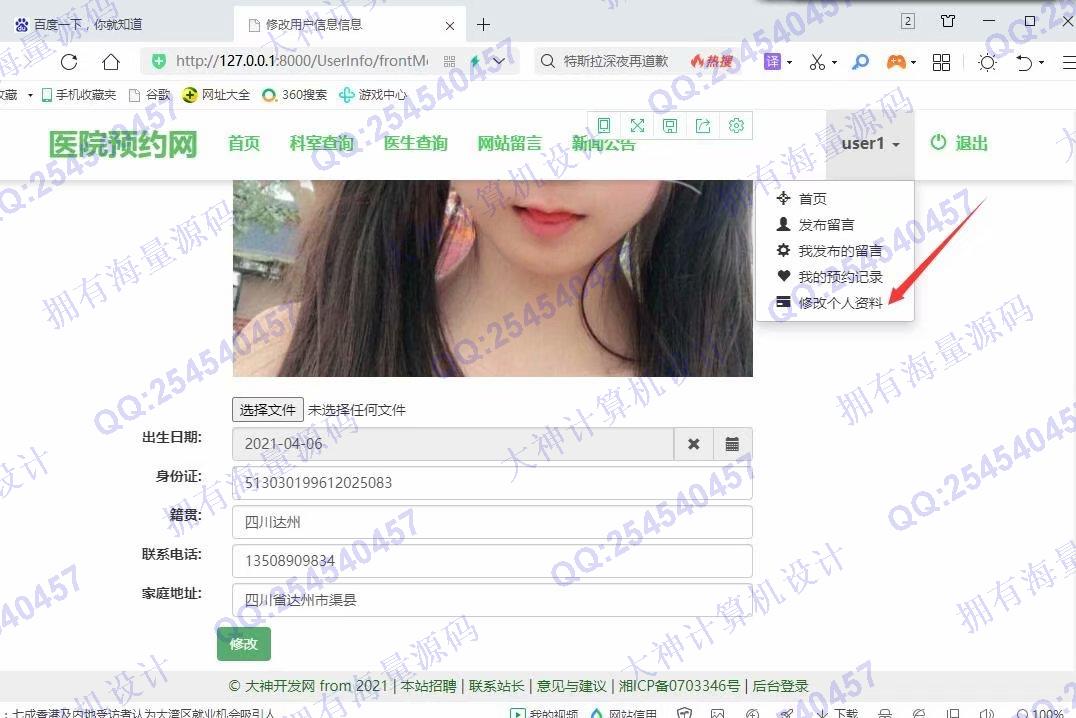
Task: Open a new tab with plus button
Action: 483,25
